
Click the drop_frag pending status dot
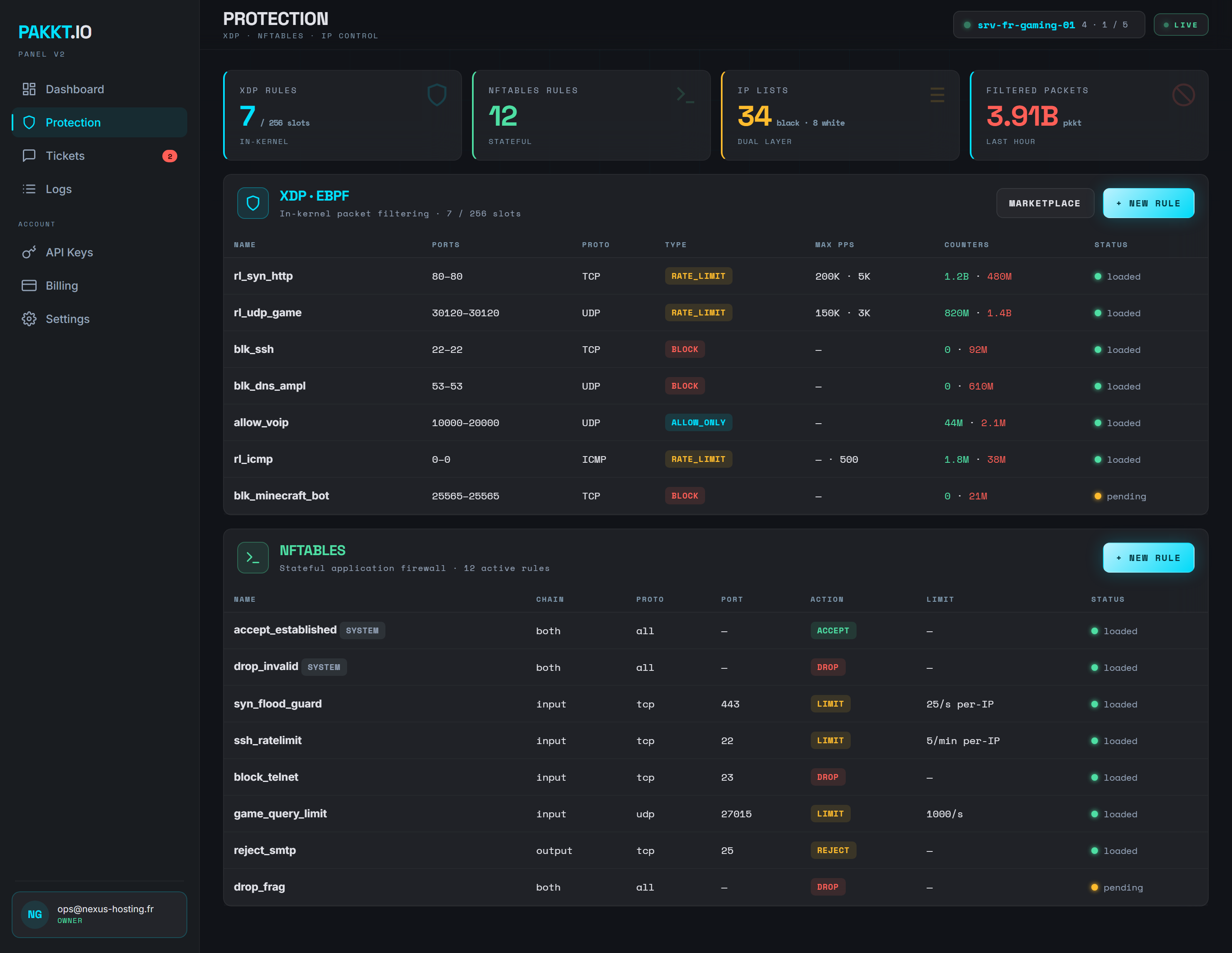click(x=1094, y=887)
